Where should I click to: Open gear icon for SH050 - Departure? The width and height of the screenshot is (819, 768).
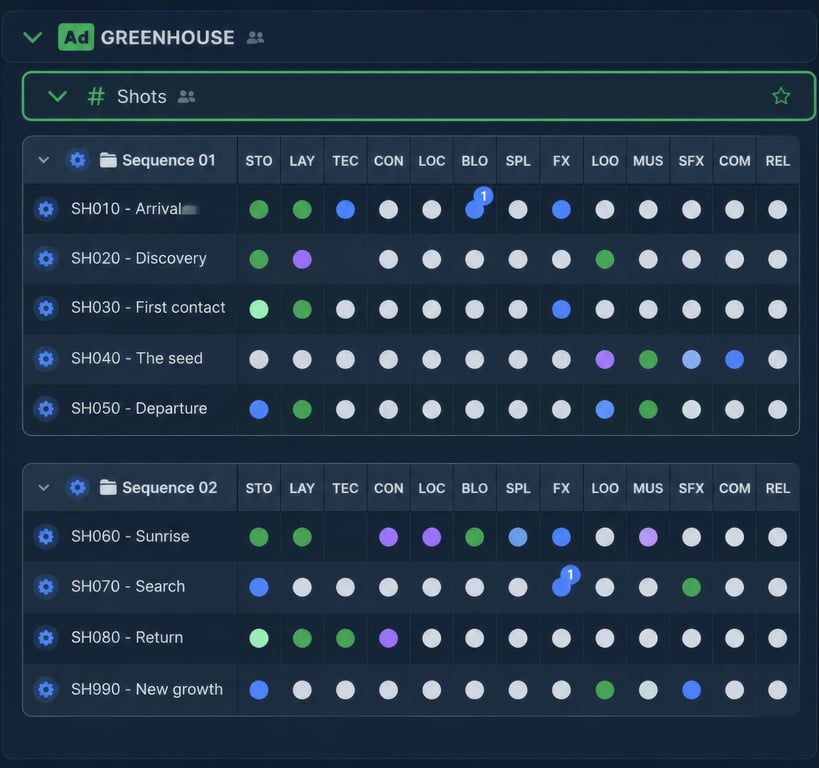pos(46,408)
